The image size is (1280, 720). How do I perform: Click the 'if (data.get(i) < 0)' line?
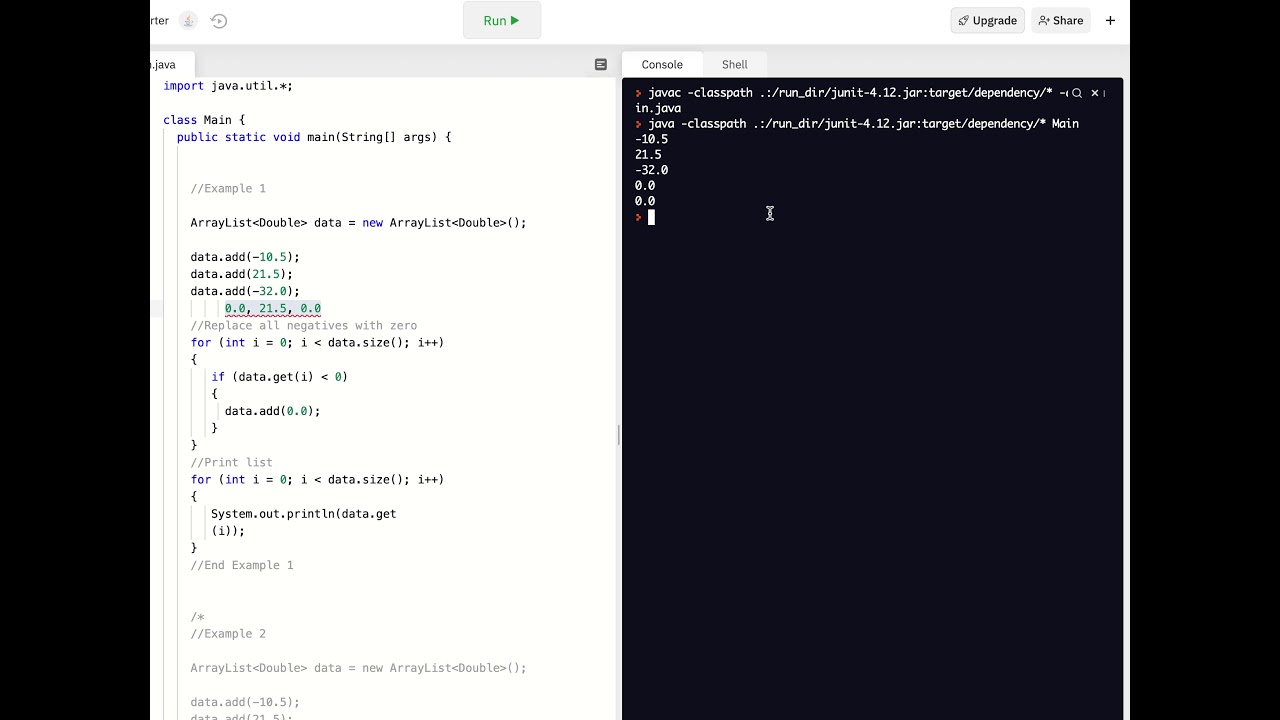(279, 377)
